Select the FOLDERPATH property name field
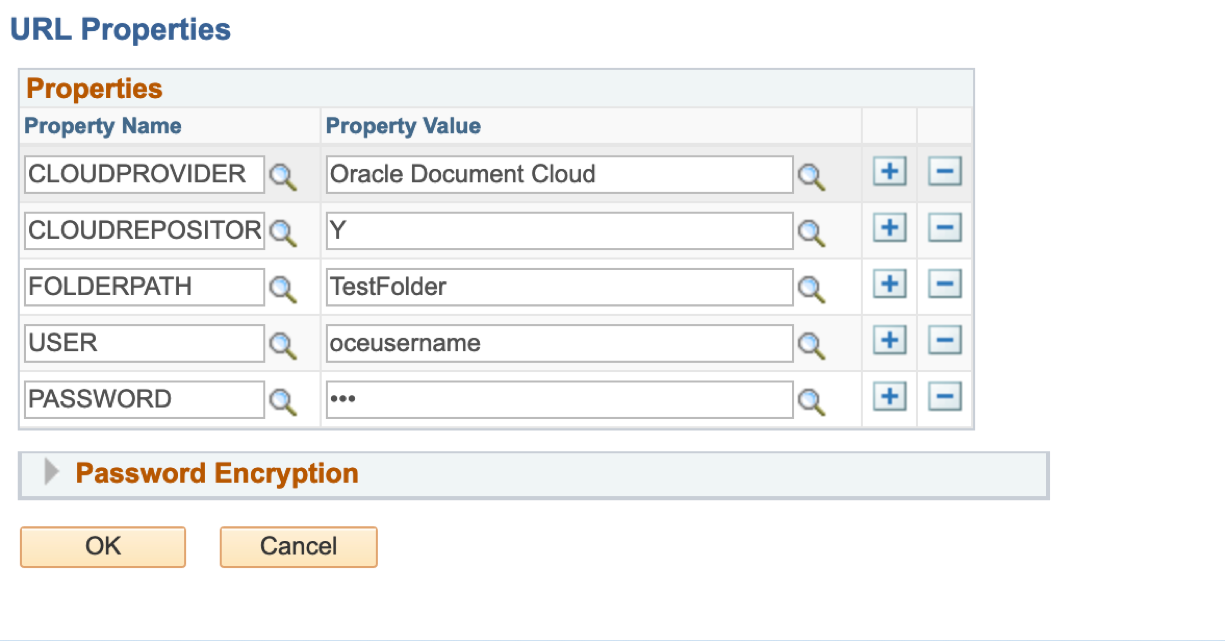 tap(144, 288)
